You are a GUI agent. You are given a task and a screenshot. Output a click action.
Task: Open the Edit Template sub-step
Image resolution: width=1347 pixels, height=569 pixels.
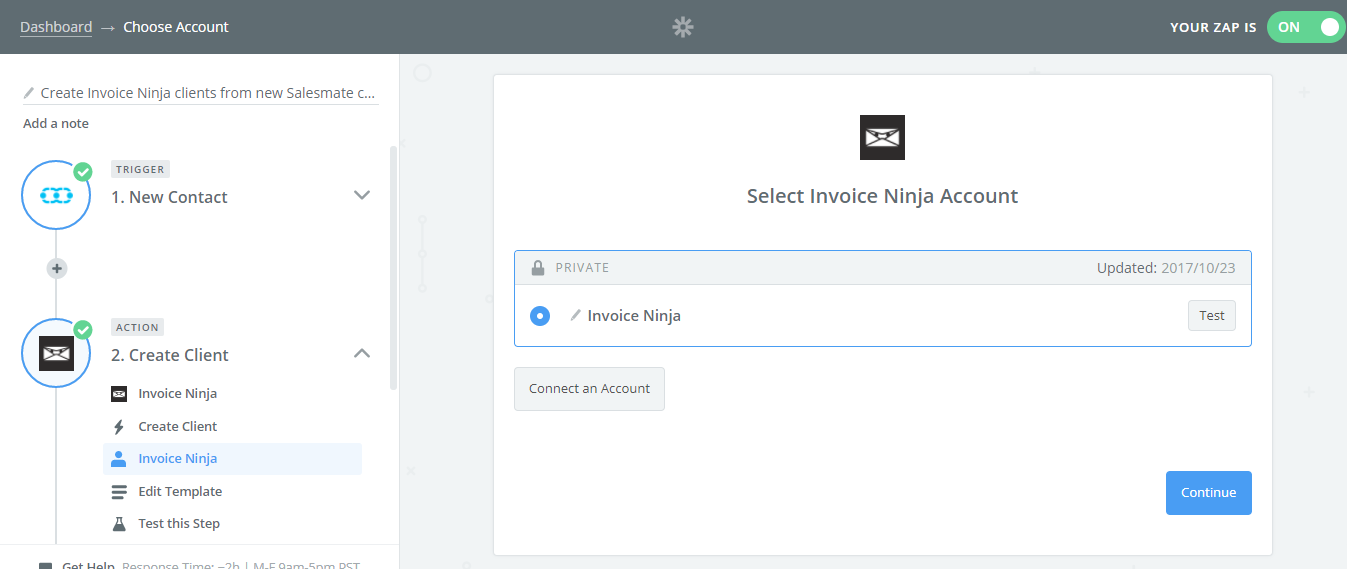tap(232, 492)
